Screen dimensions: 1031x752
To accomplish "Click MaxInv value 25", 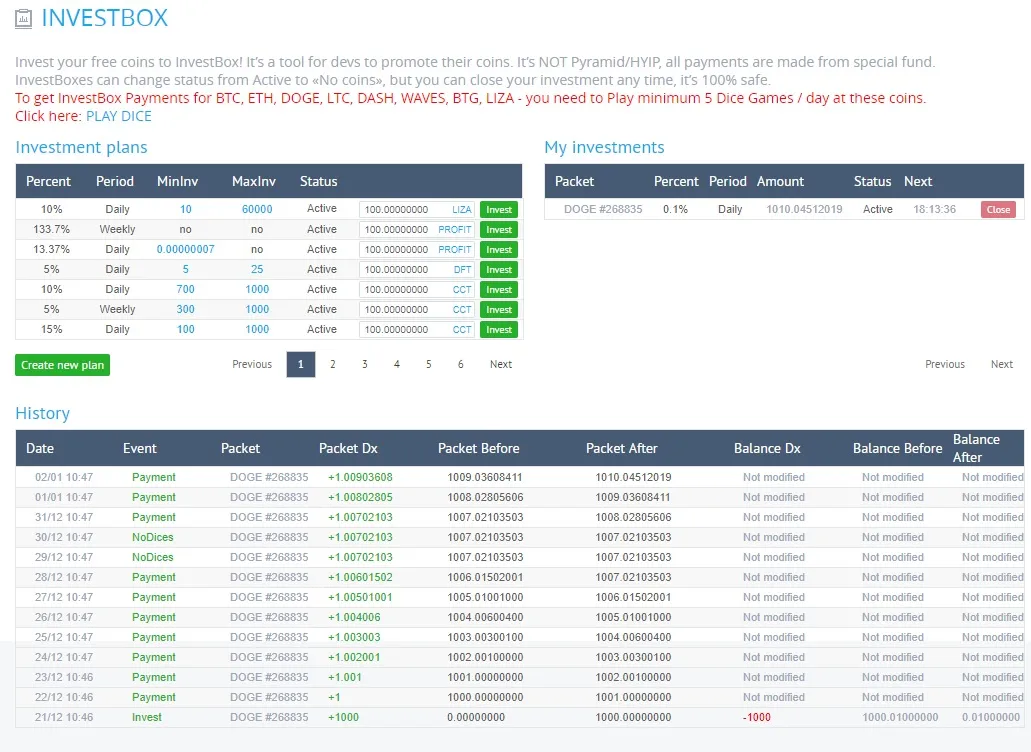I will (257, 269).
